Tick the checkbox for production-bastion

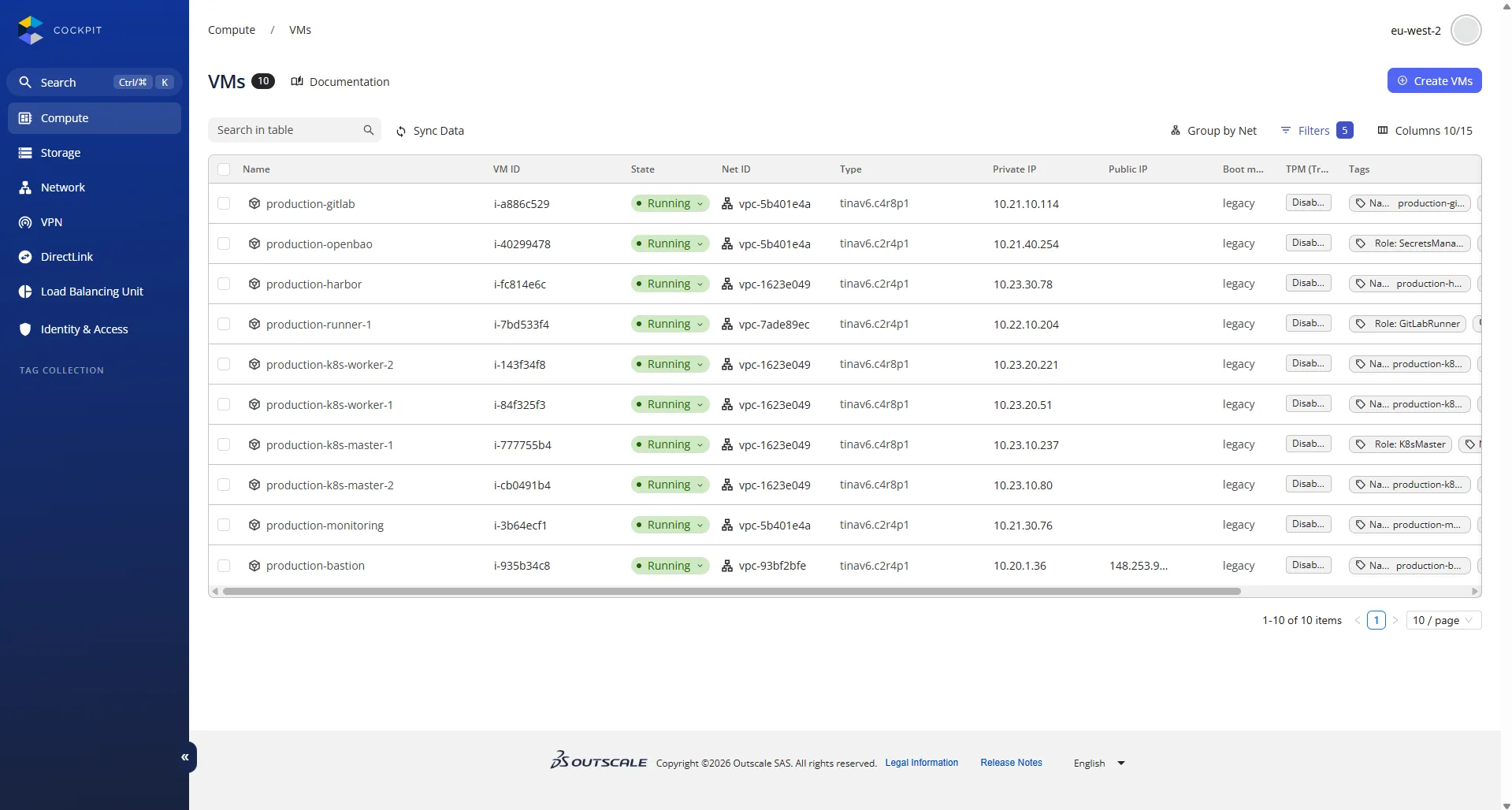click(224, 566)
